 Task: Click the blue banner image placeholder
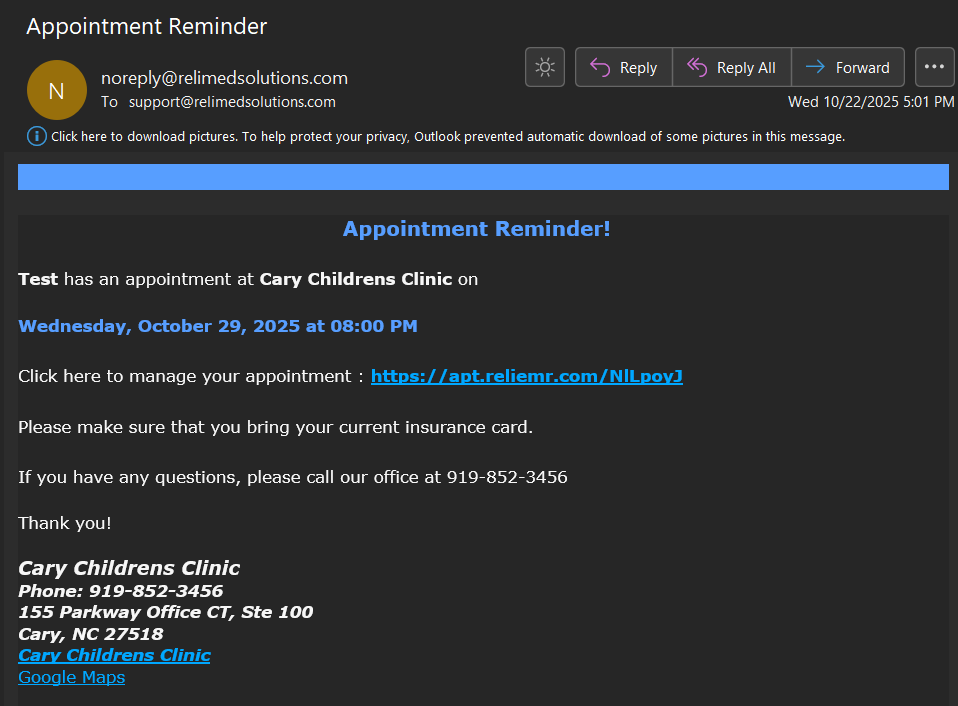tap(483, 177)
